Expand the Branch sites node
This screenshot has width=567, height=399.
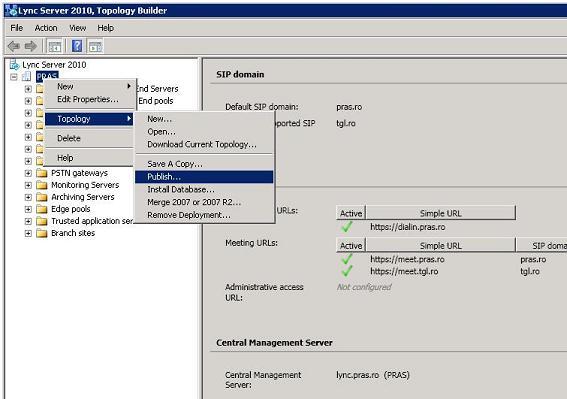tap(28, 233)
